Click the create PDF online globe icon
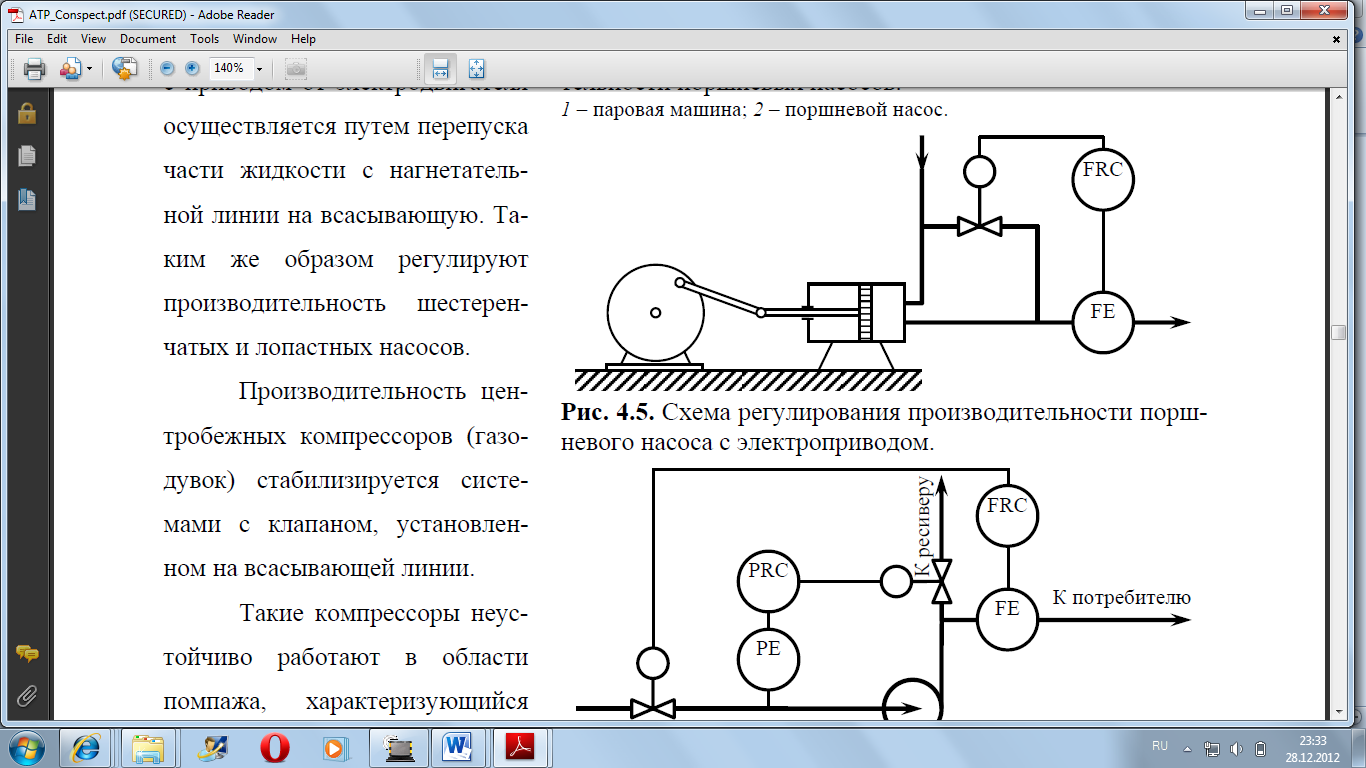The width and height of the screenshot is (1366, 768). coord(124,69)
